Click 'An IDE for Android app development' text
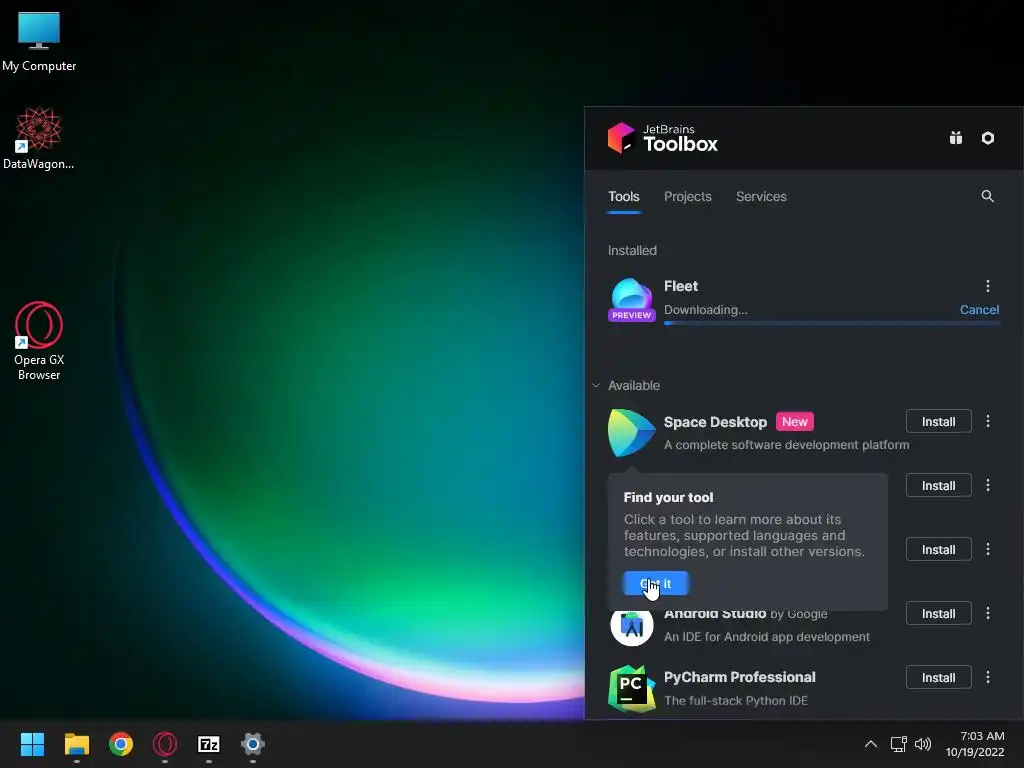 click(x=767, y=637)
